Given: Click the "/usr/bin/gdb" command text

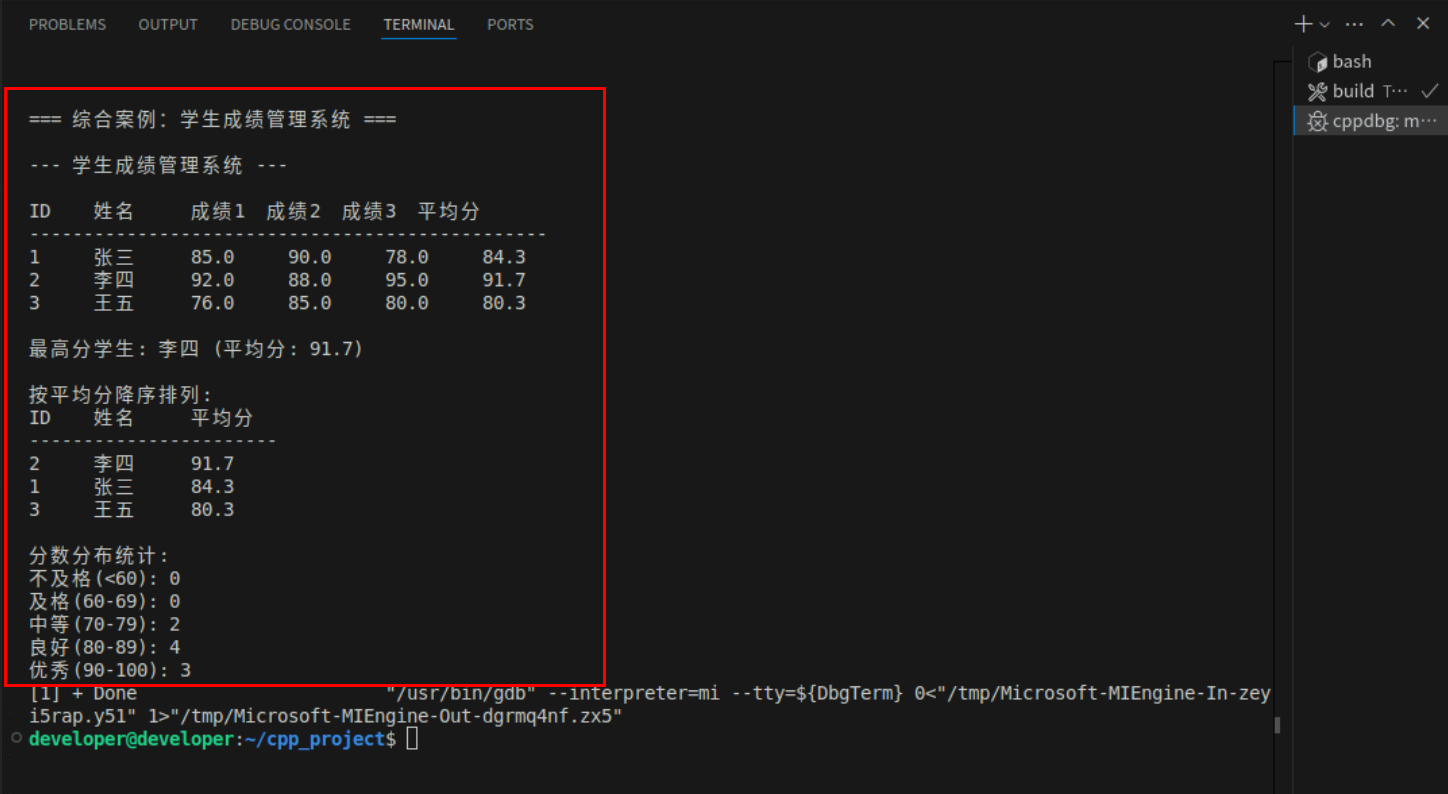Looking at the screenshot, I should pos(462,693).
